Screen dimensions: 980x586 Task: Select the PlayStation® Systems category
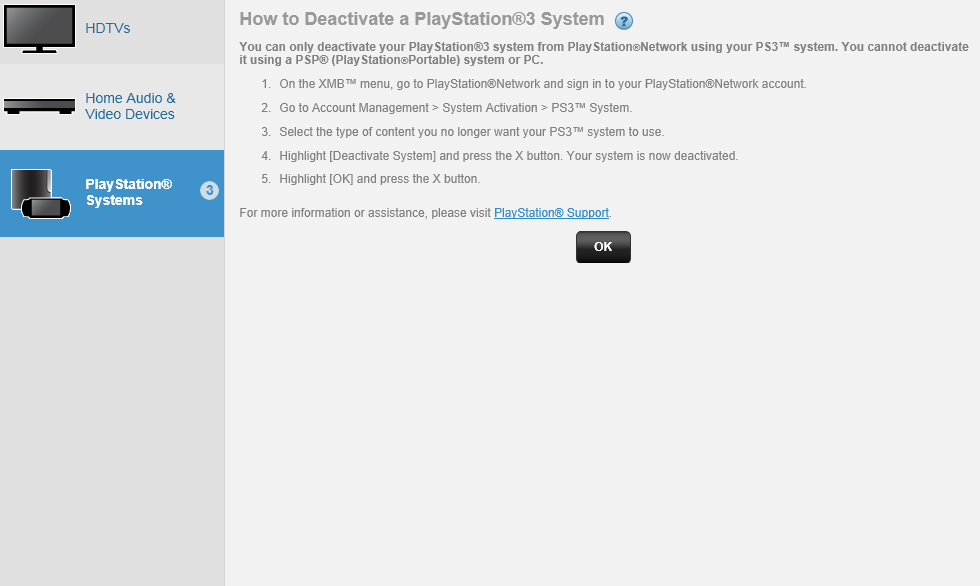pos(112,193)
